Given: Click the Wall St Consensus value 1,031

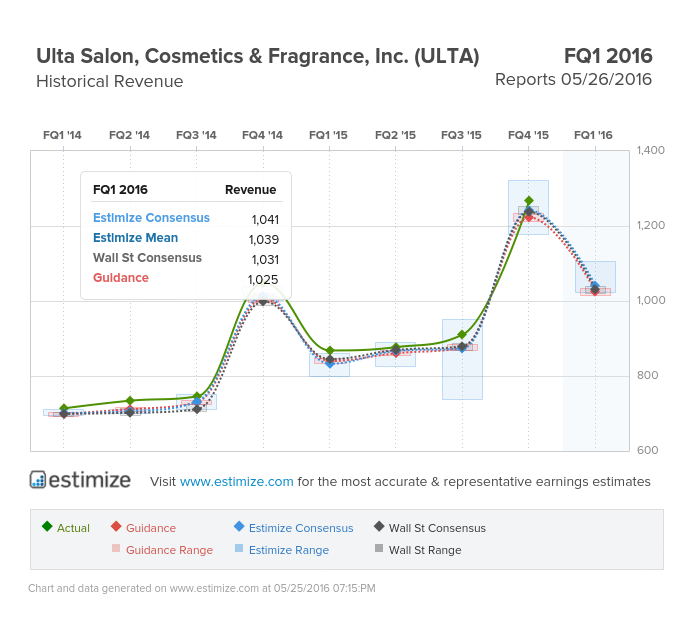Looking at the screenshot, I should coord(265,260).
